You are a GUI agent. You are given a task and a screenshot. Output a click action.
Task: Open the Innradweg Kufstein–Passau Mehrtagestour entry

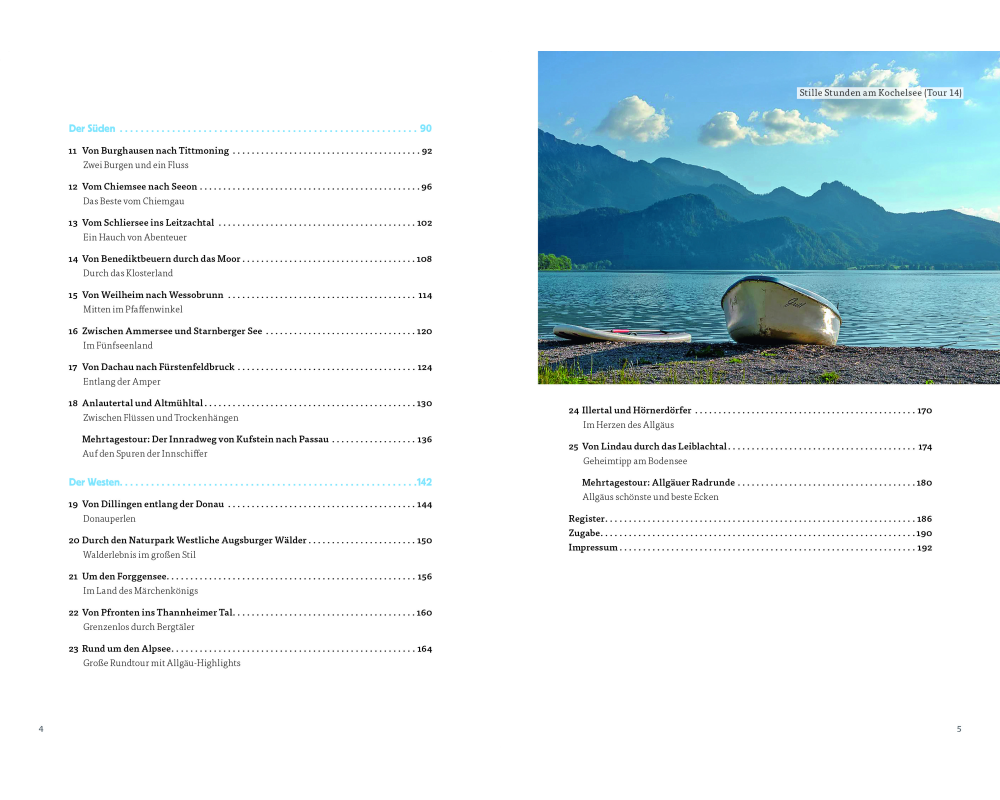coord(205,439)
